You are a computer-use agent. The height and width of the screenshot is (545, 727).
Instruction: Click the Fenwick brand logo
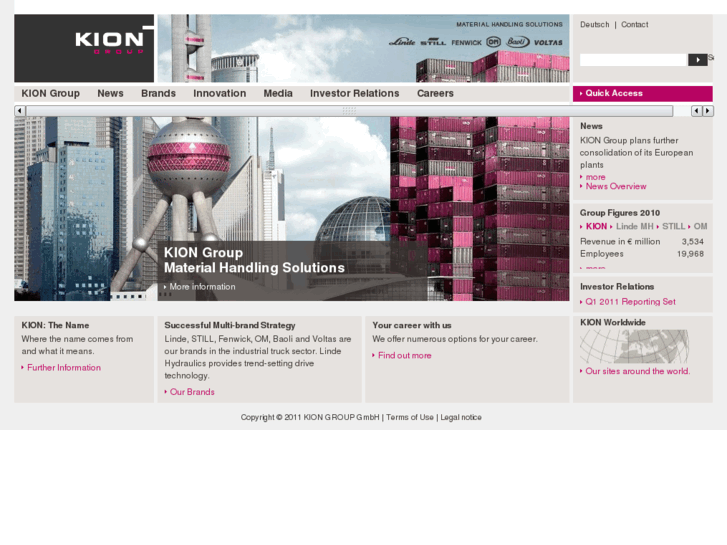(466, 43)
